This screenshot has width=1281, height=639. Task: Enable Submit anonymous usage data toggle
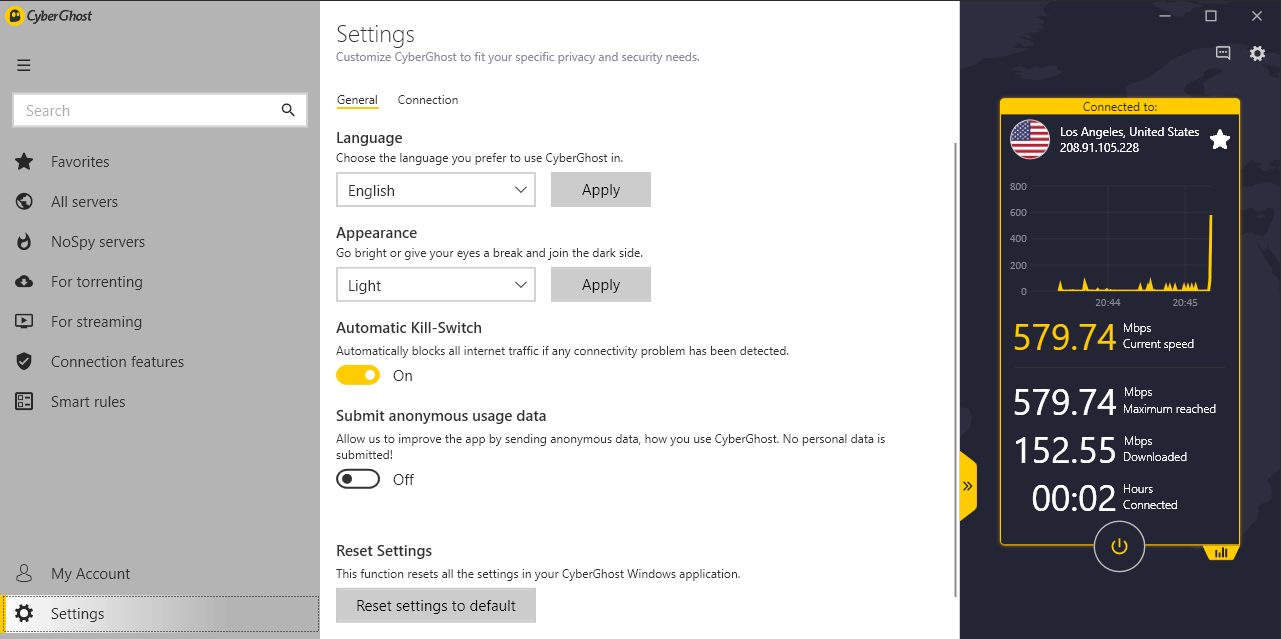358,479
